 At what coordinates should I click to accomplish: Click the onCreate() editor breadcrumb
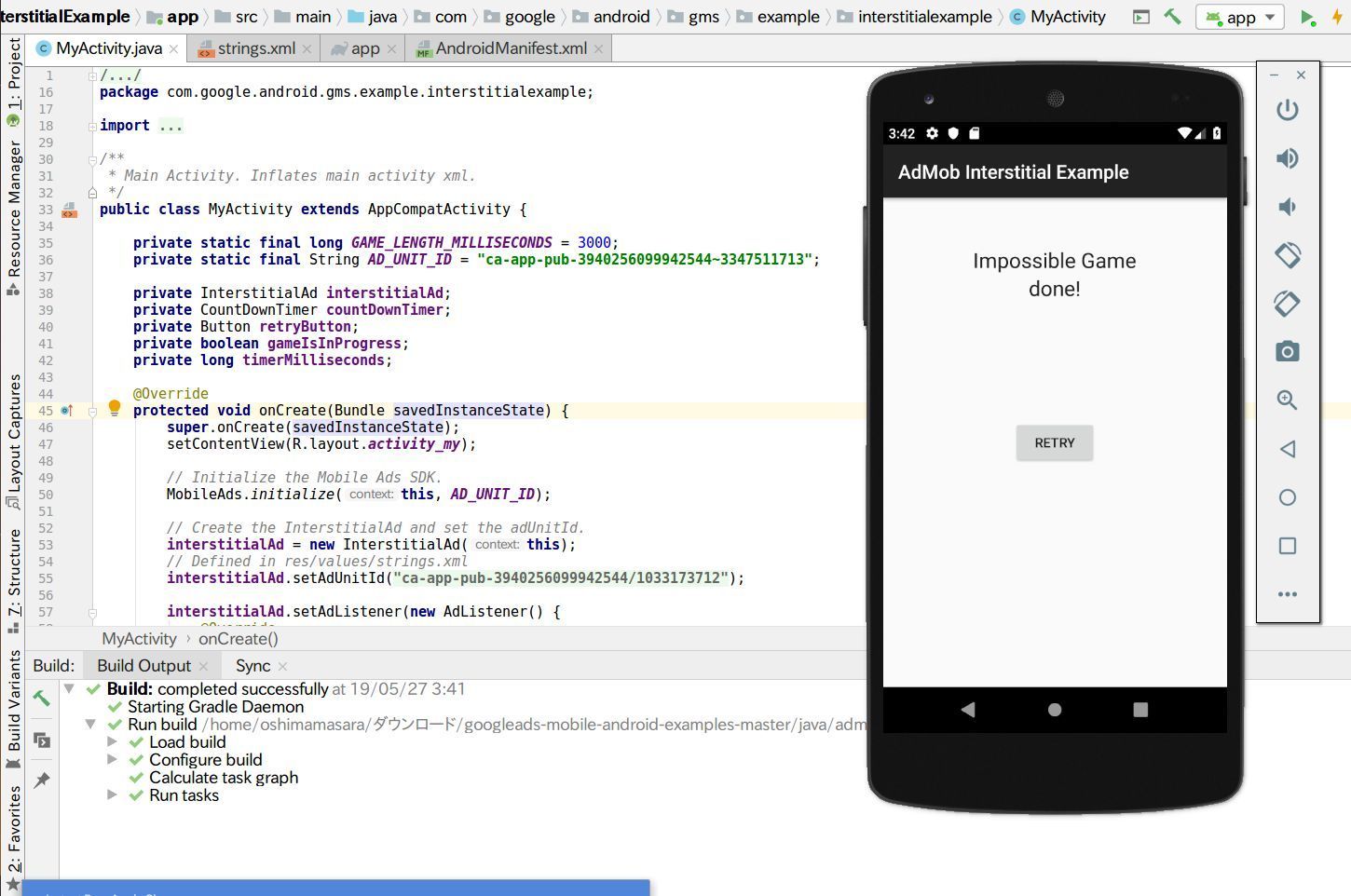pyautogui.click(x=239, y=639)
